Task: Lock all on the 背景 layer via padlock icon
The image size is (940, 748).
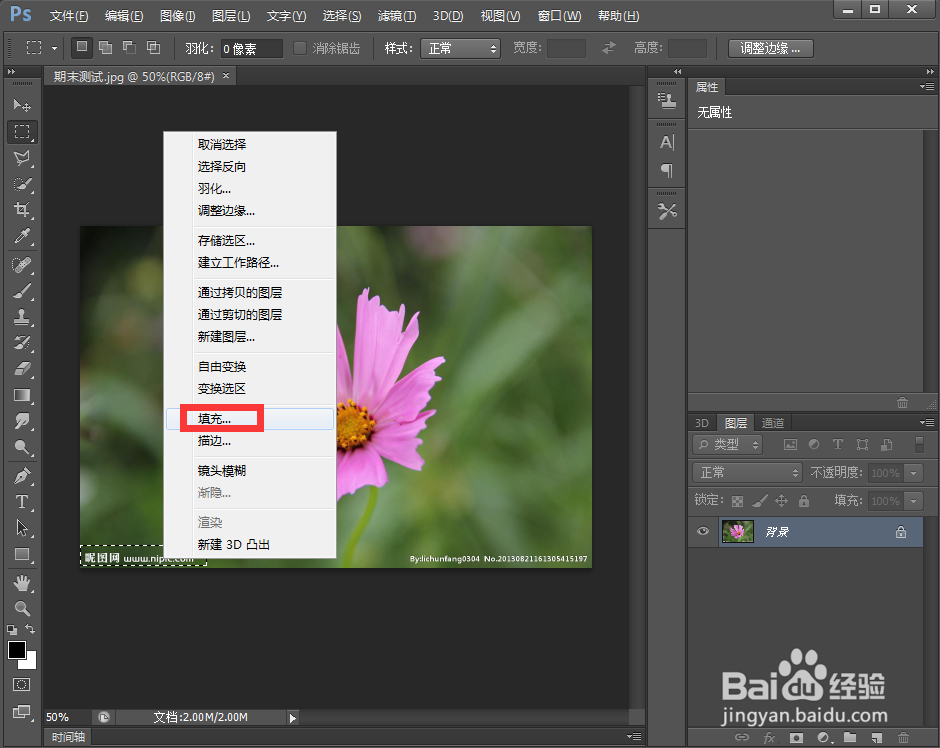Action: 806,500
